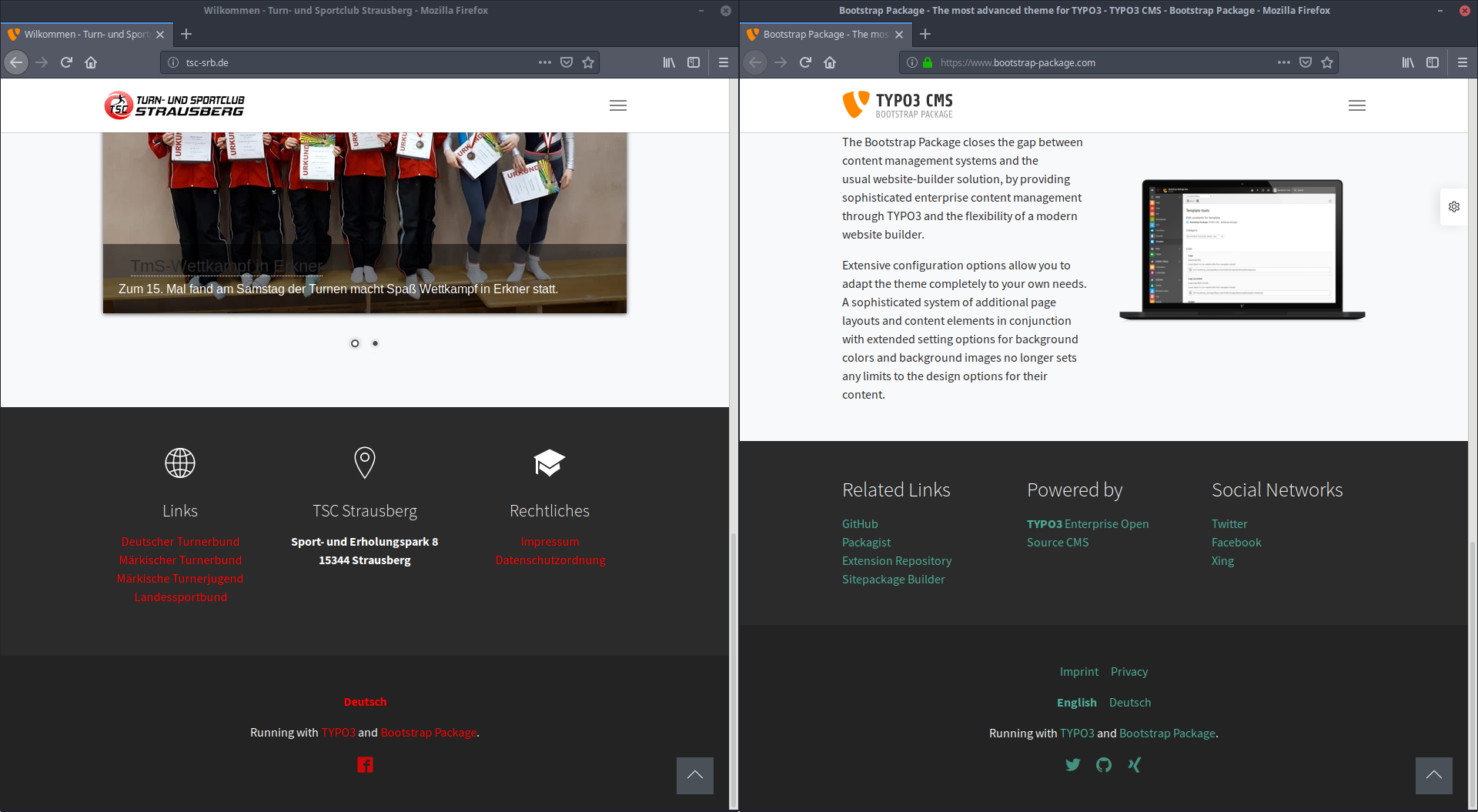Go to home page in left Firefox window
This screenshot has height=812, width=1478.
tap(91, 62)
